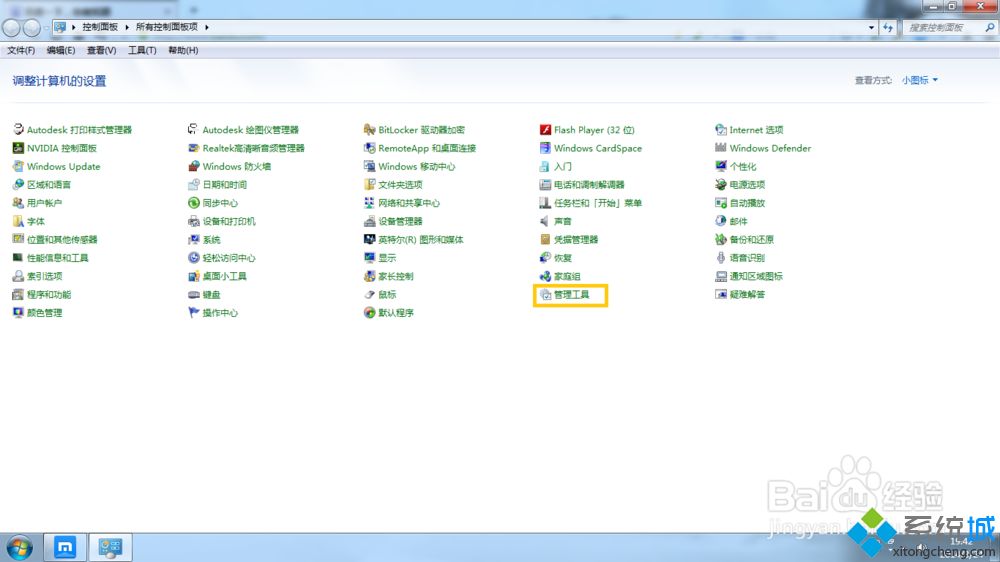Expand the address bar history dropdown arrow
This screenshot has height=562, width=1000.
tap(871, 27)
